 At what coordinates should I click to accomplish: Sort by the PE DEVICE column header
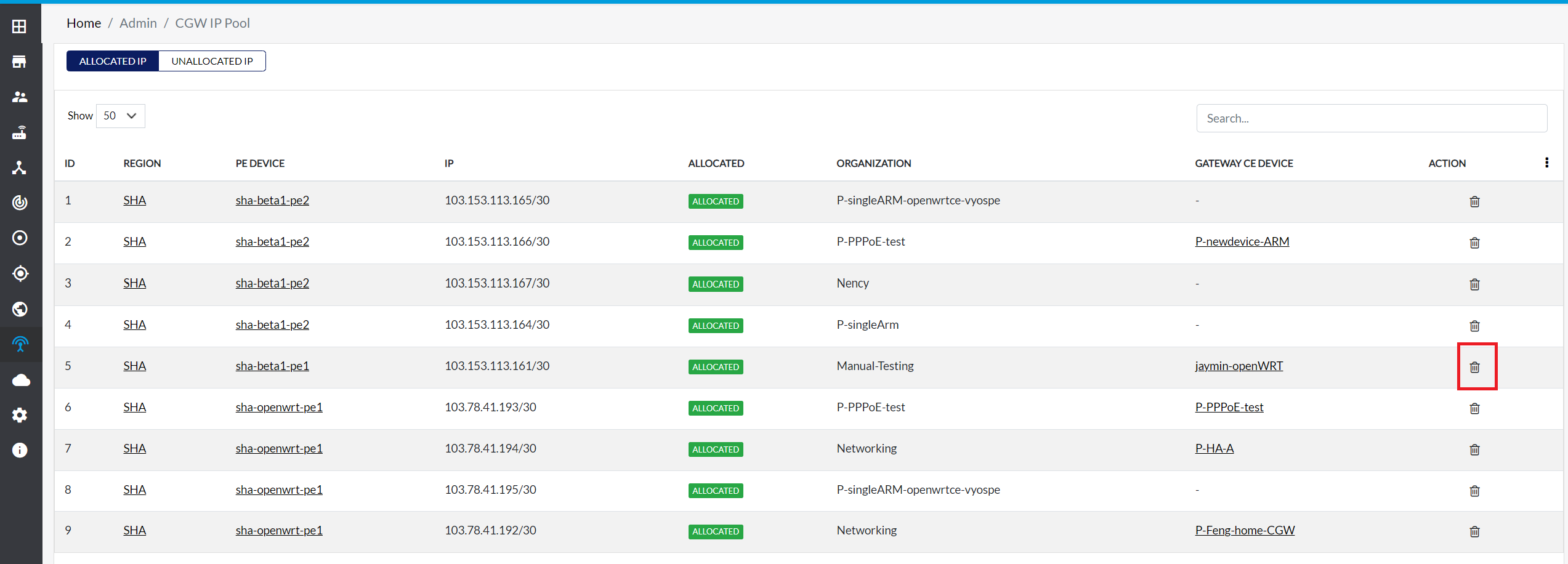[x=260, y=163]
